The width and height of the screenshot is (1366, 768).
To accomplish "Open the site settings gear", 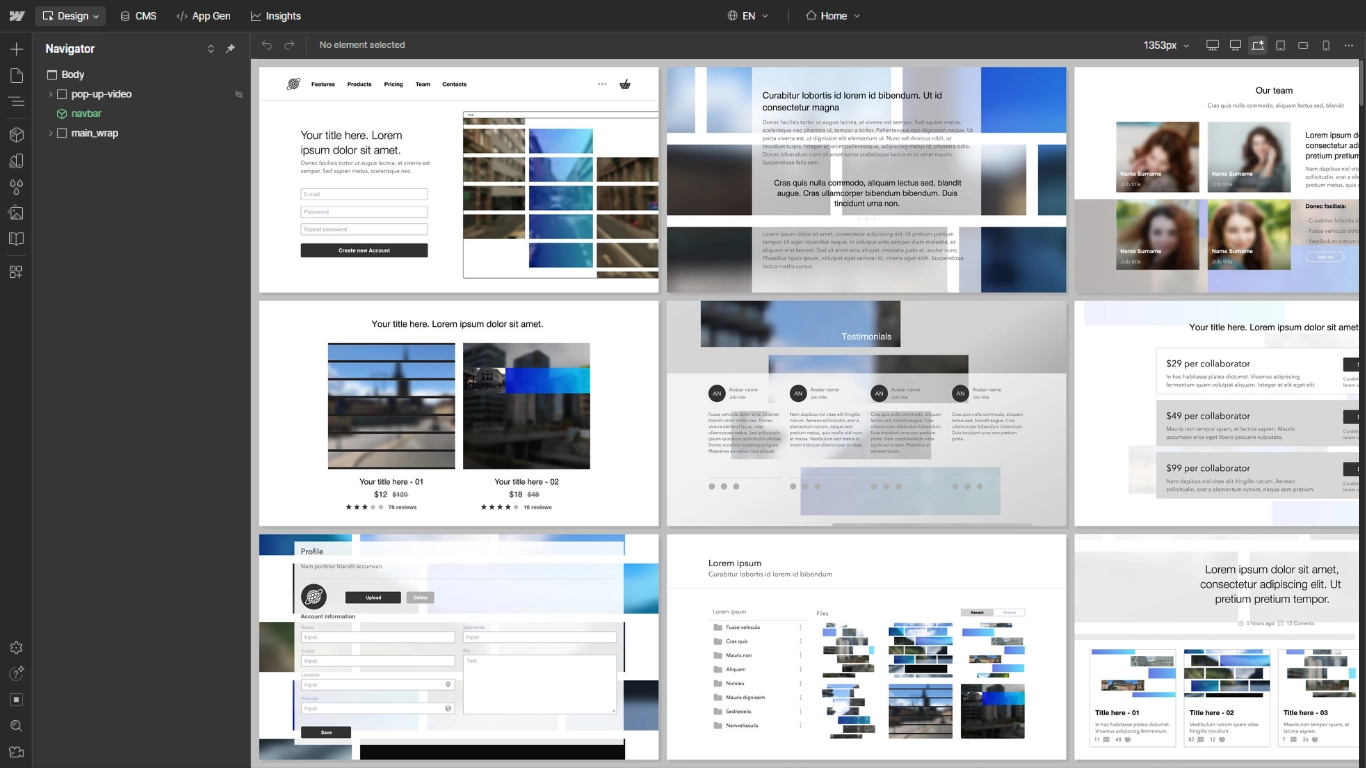I will [16, 647].
